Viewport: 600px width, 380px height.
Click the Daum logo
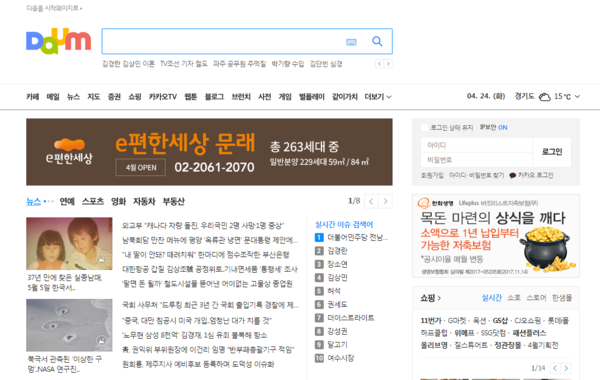coord(59,41)
